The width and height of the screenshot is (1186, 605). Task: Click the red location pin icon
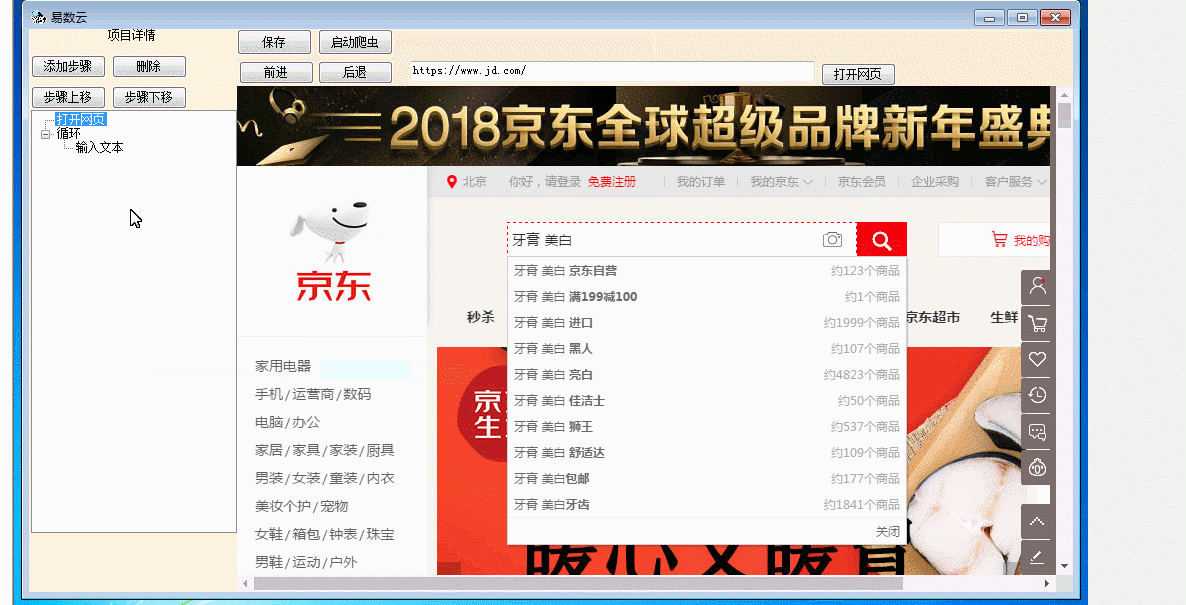[452, 182]
